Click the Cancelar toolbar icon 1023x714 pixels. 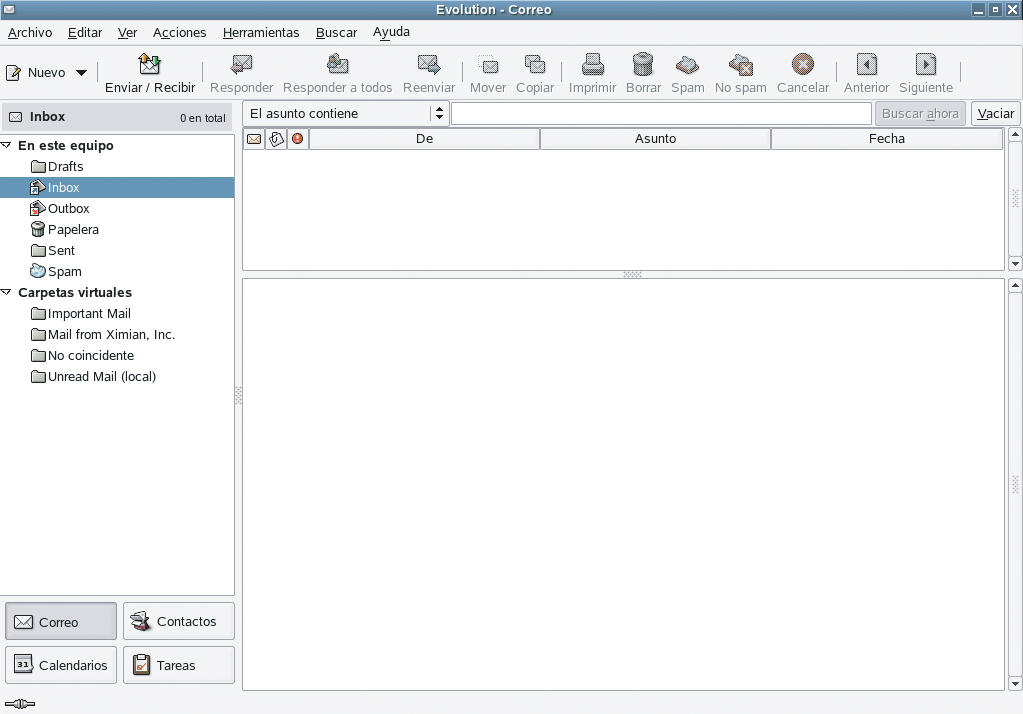[802, 64]
